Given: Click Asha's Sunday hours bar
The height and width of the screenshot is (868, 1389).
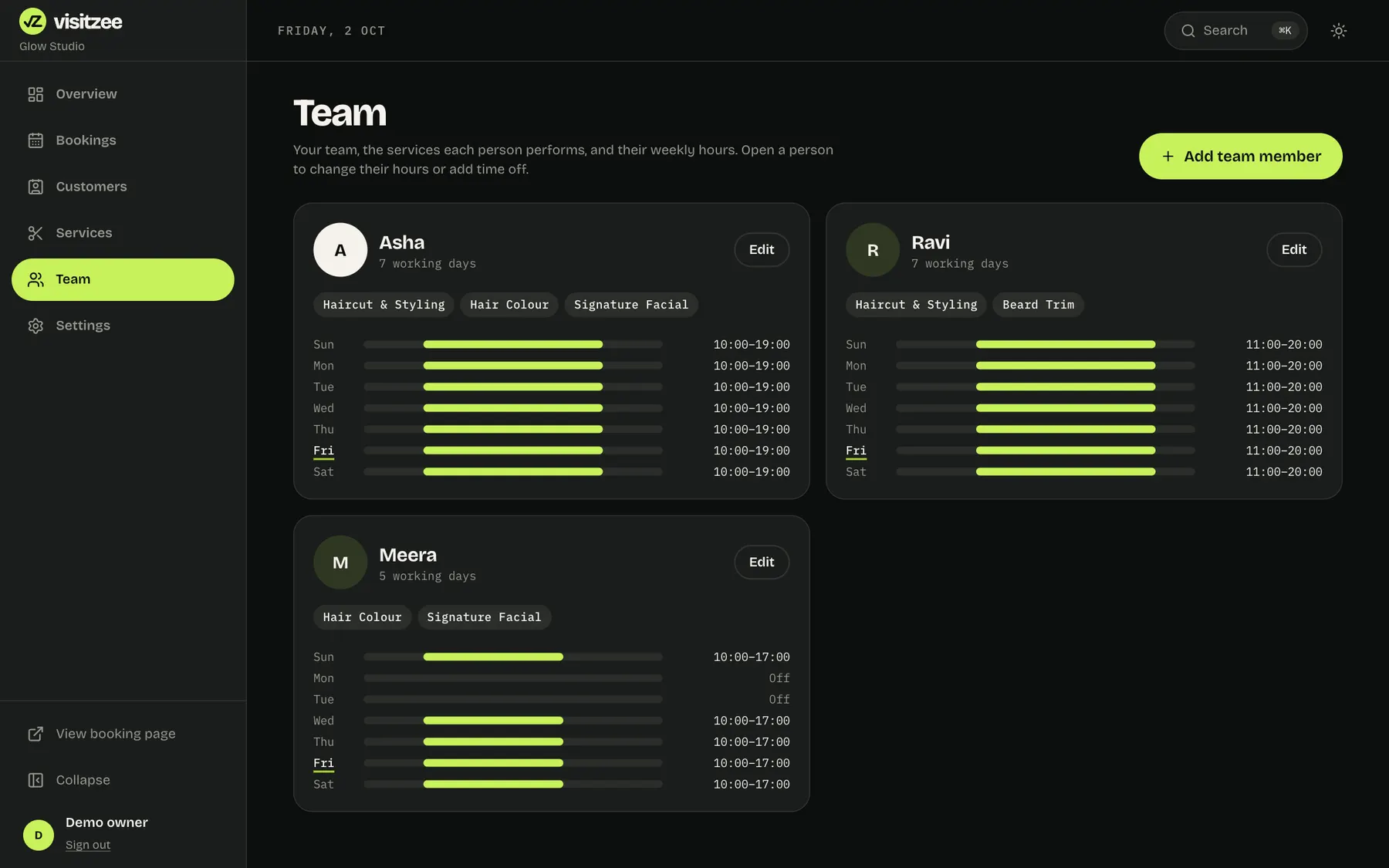Looking at the screenshot, I should [513, 344].
